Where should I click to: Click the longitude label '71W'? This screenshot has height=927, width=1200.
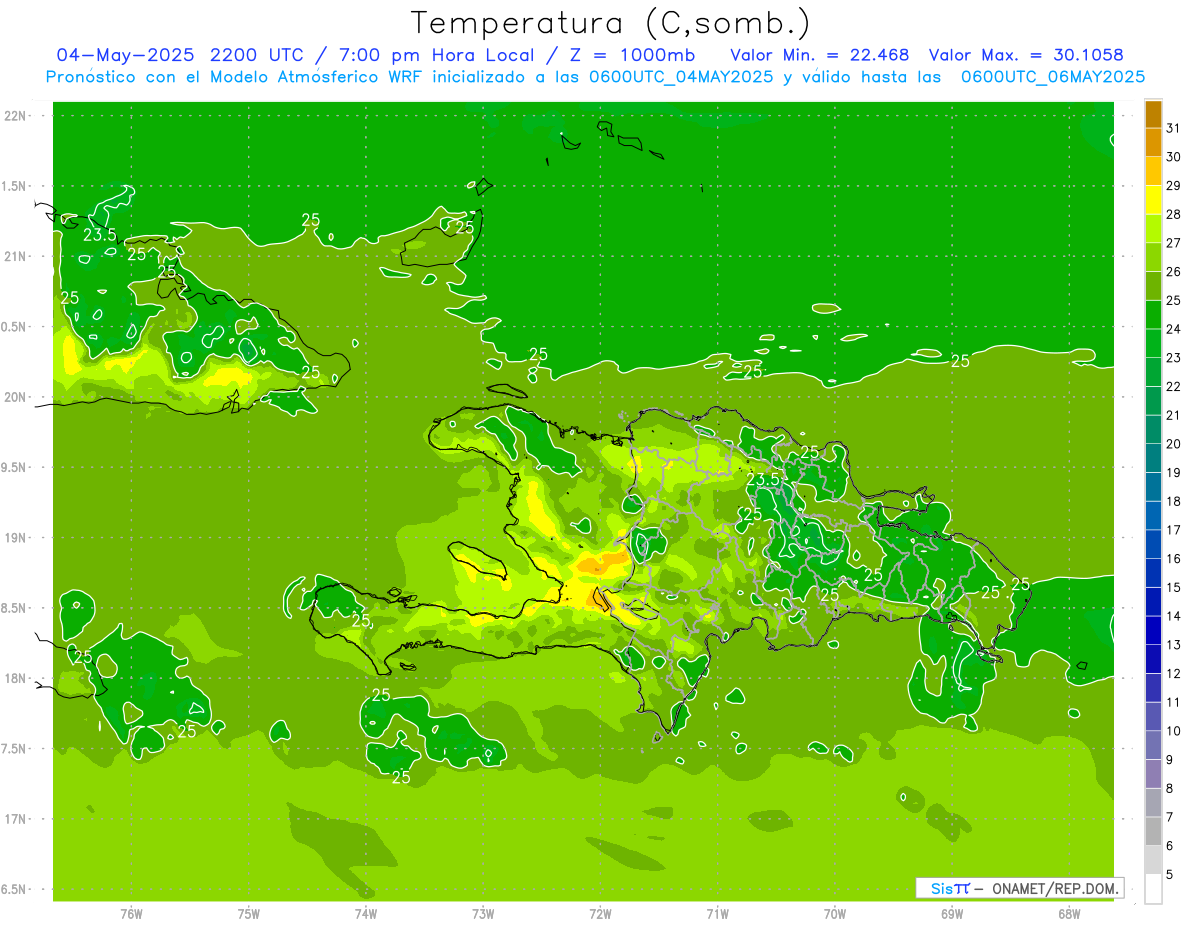717,913
